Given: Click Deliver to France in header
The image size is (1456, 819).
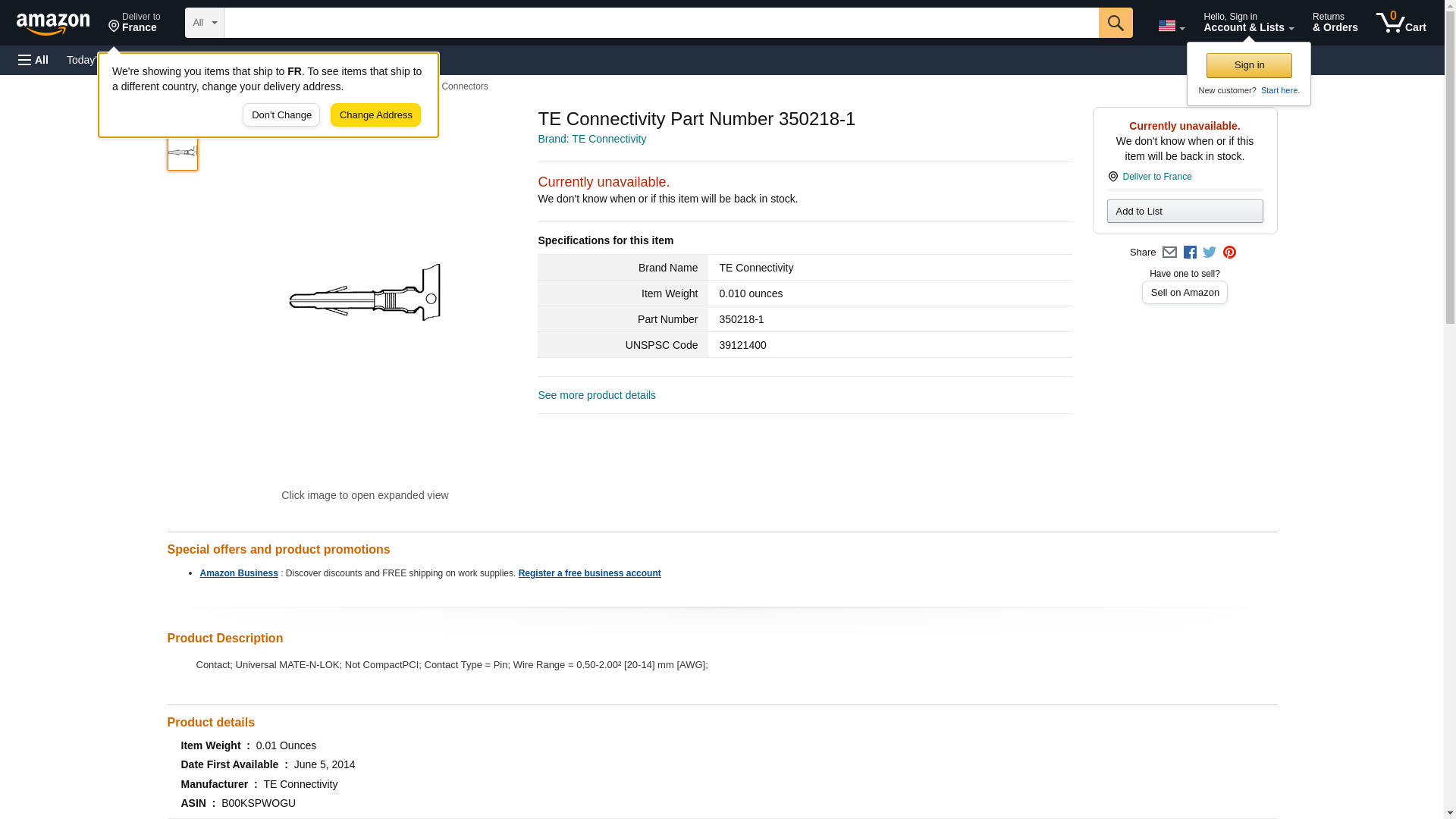Looking at the screenshot, I should tap(134, 23).
